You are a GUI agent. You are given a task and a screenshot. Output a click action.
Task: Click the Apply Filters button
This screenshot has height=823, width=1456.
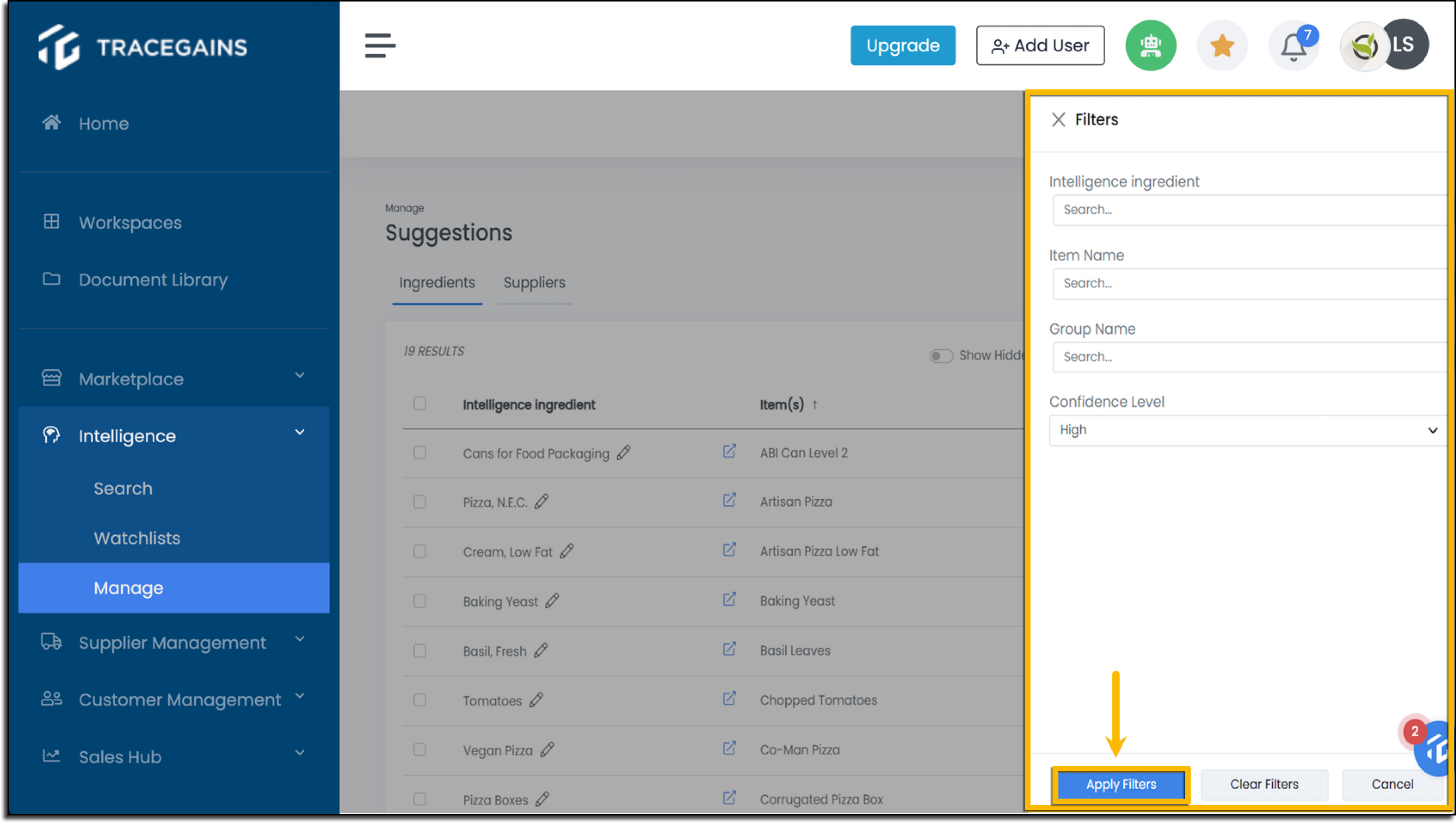click(x=1121, y=784)
